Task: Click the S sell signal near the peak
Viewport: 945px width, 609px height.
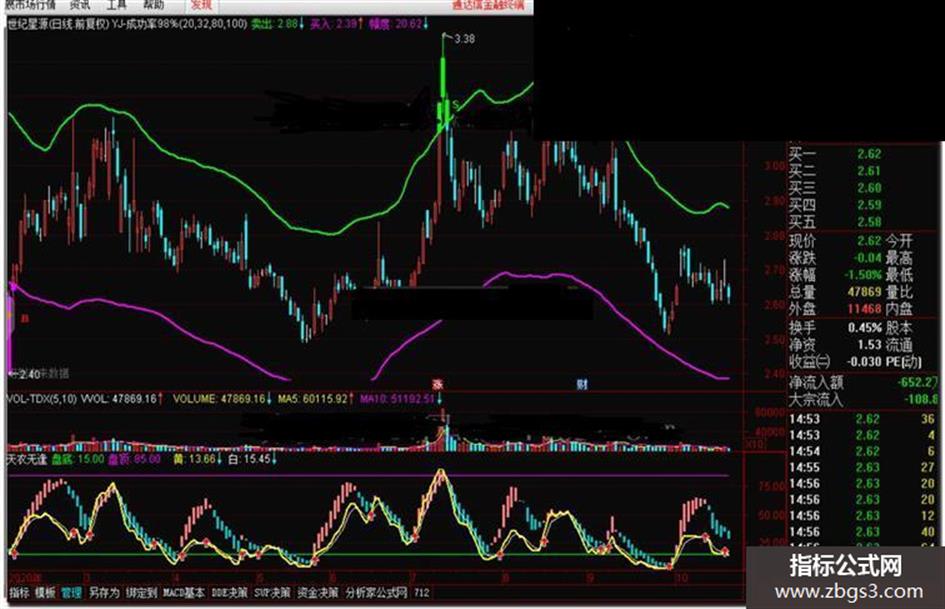Action: [456, 105]
